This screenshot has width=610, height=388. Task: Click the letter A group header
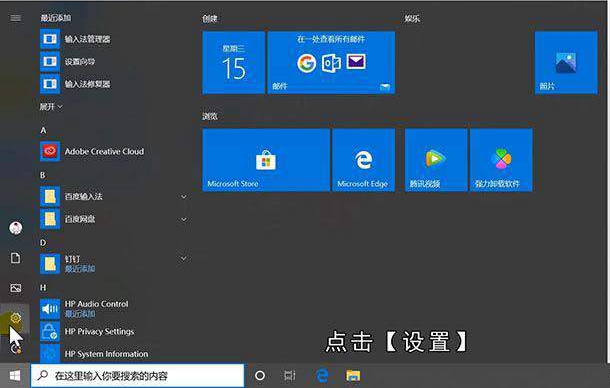click(43, 130)
